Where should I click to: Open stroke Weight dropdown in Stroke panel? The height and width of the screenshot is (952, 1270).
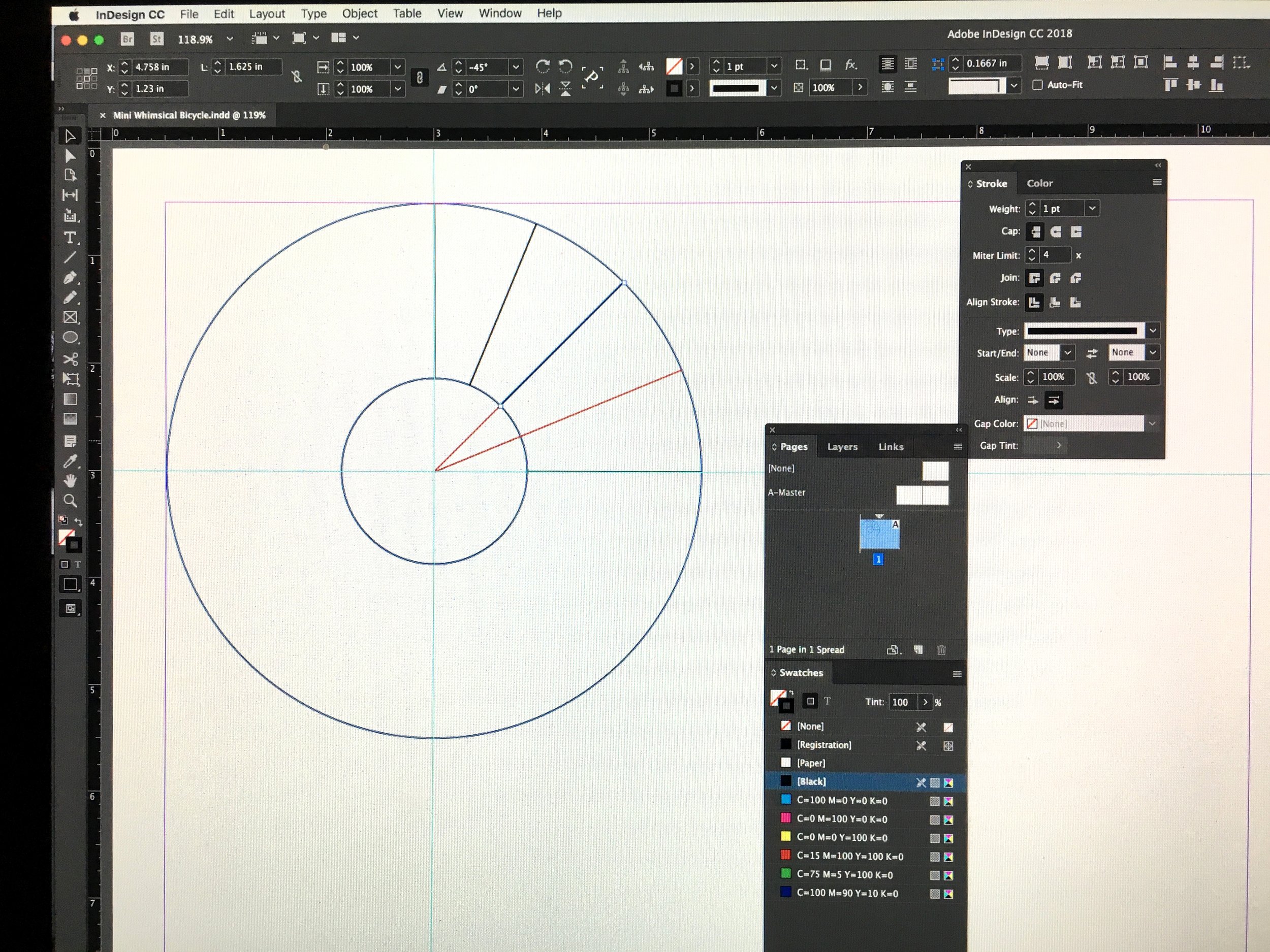pos(1092,208)
